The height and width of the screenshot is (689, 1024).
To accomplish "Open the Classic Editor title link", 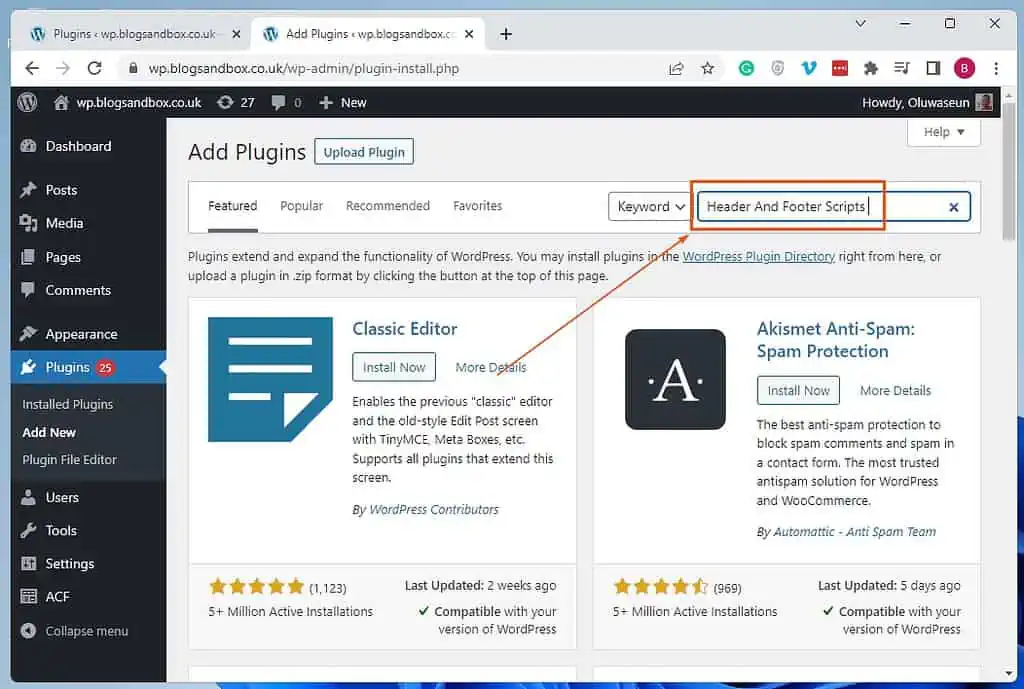I will (x=404, y=328).
